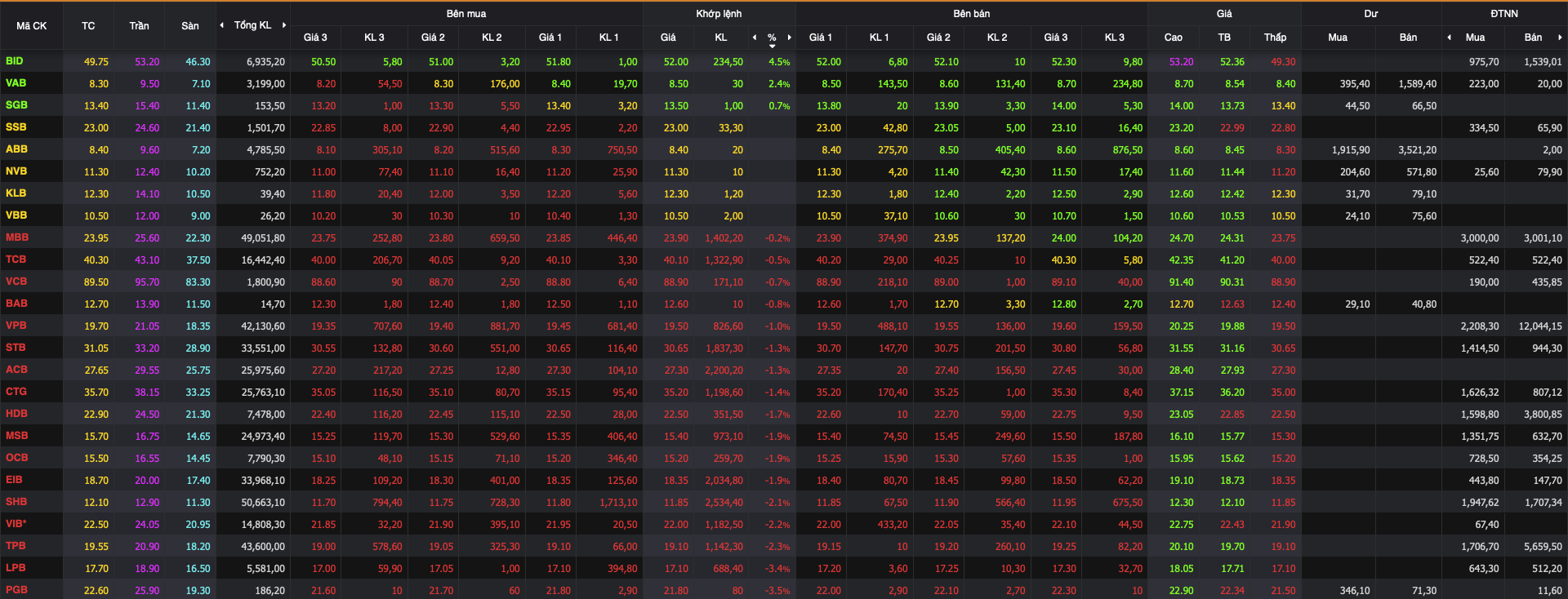Open the STB stock symbol

16,348
